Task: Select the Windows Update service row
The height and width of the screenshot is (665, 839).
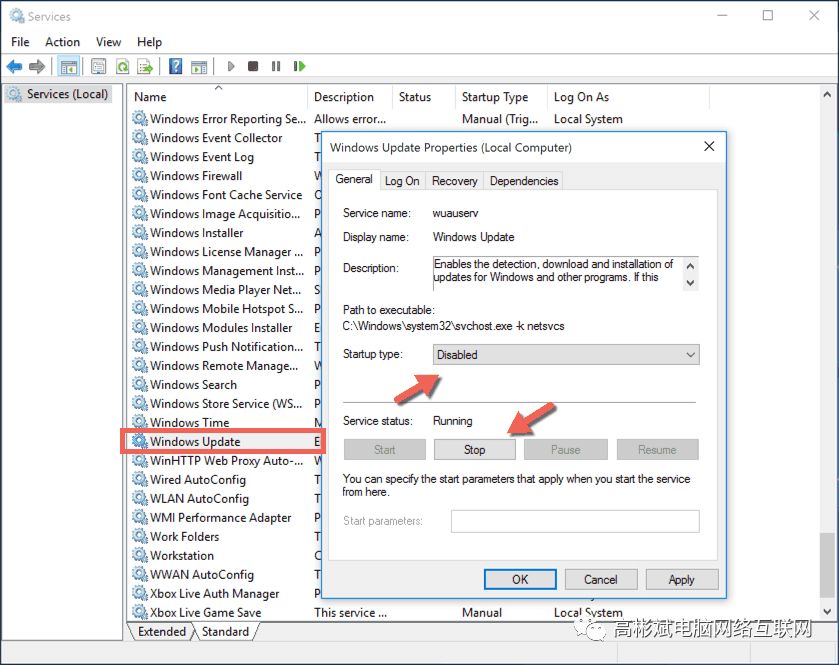Action: [x=223, y=441]
